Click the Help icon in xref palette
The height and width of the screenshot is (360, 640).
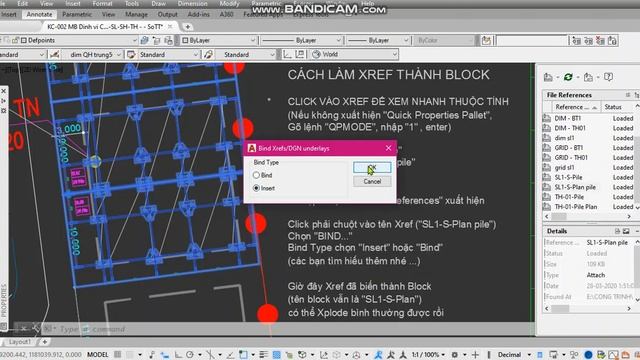point(608,77)
